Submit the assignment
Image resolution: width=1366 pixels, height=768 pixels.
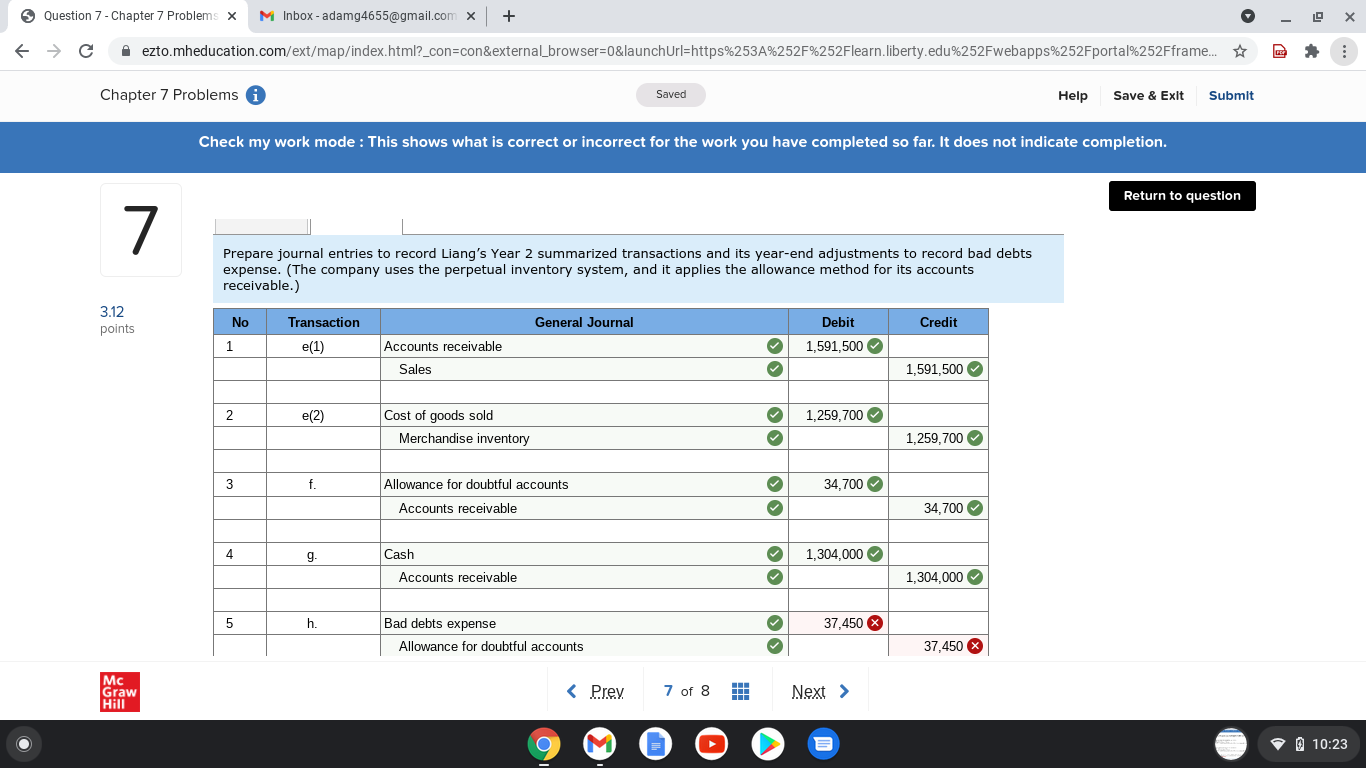pos(1231,95)
